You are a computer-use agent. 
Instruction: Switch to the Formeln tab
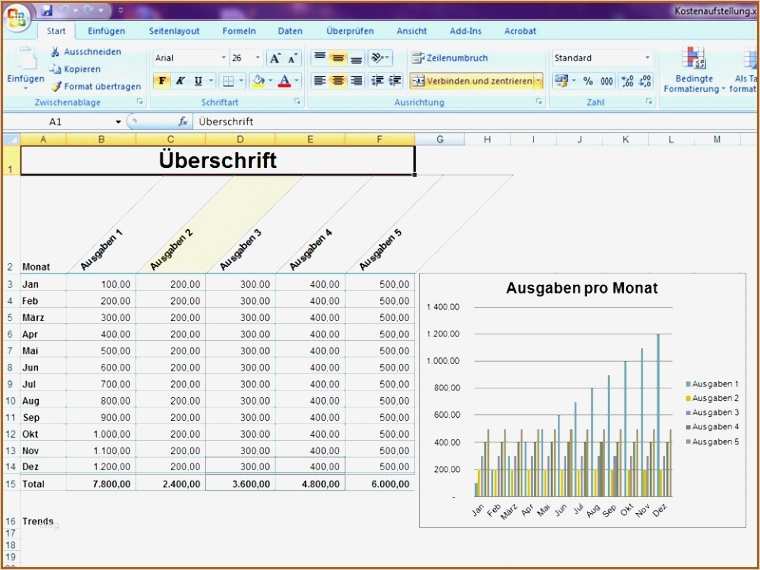[239, 31]
